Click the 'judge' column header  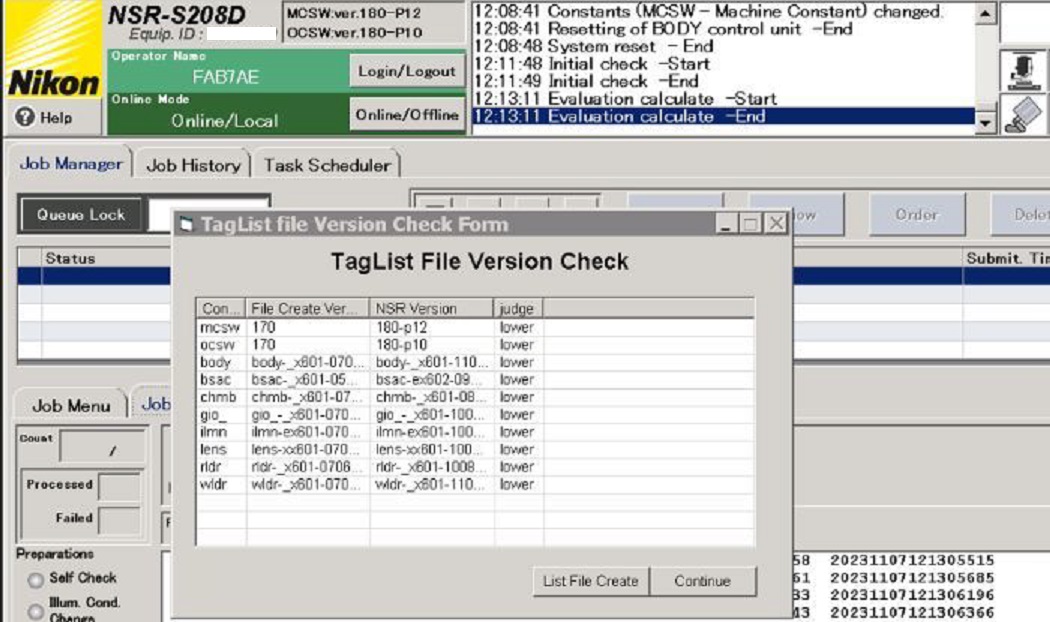coord(518,309)
